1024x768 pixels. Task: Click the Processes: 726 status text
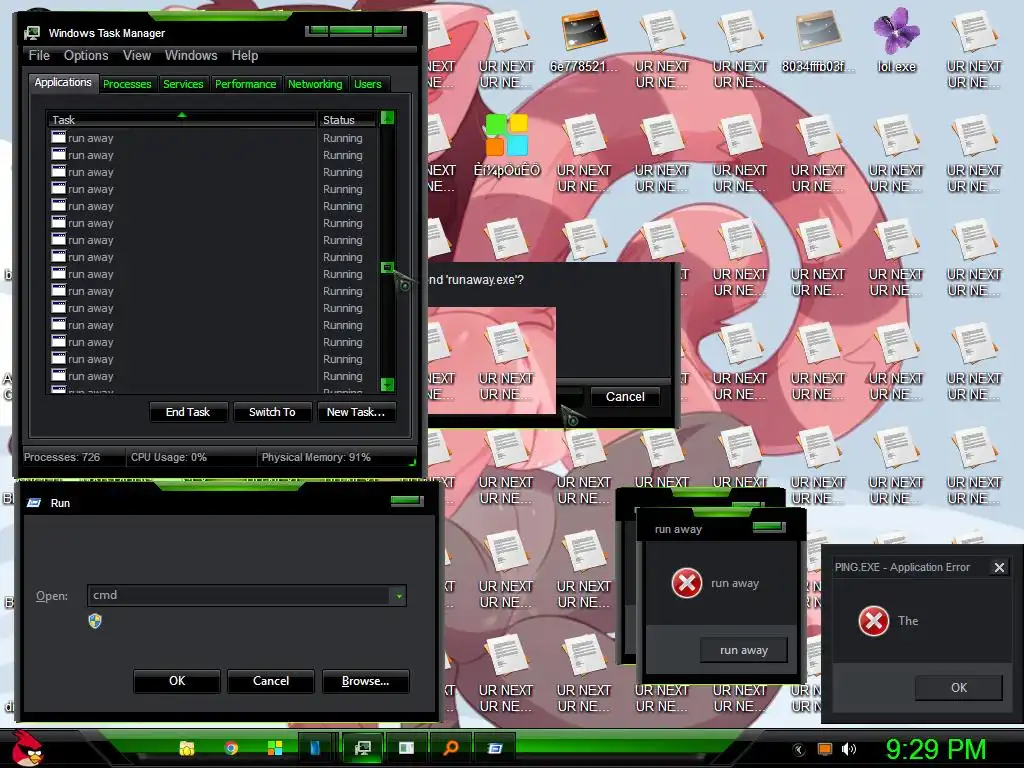[62, 457]
